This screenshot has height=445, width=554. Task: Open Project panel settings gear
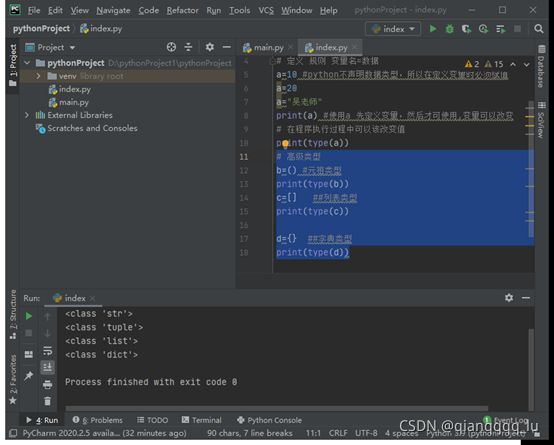click(210, 47)
